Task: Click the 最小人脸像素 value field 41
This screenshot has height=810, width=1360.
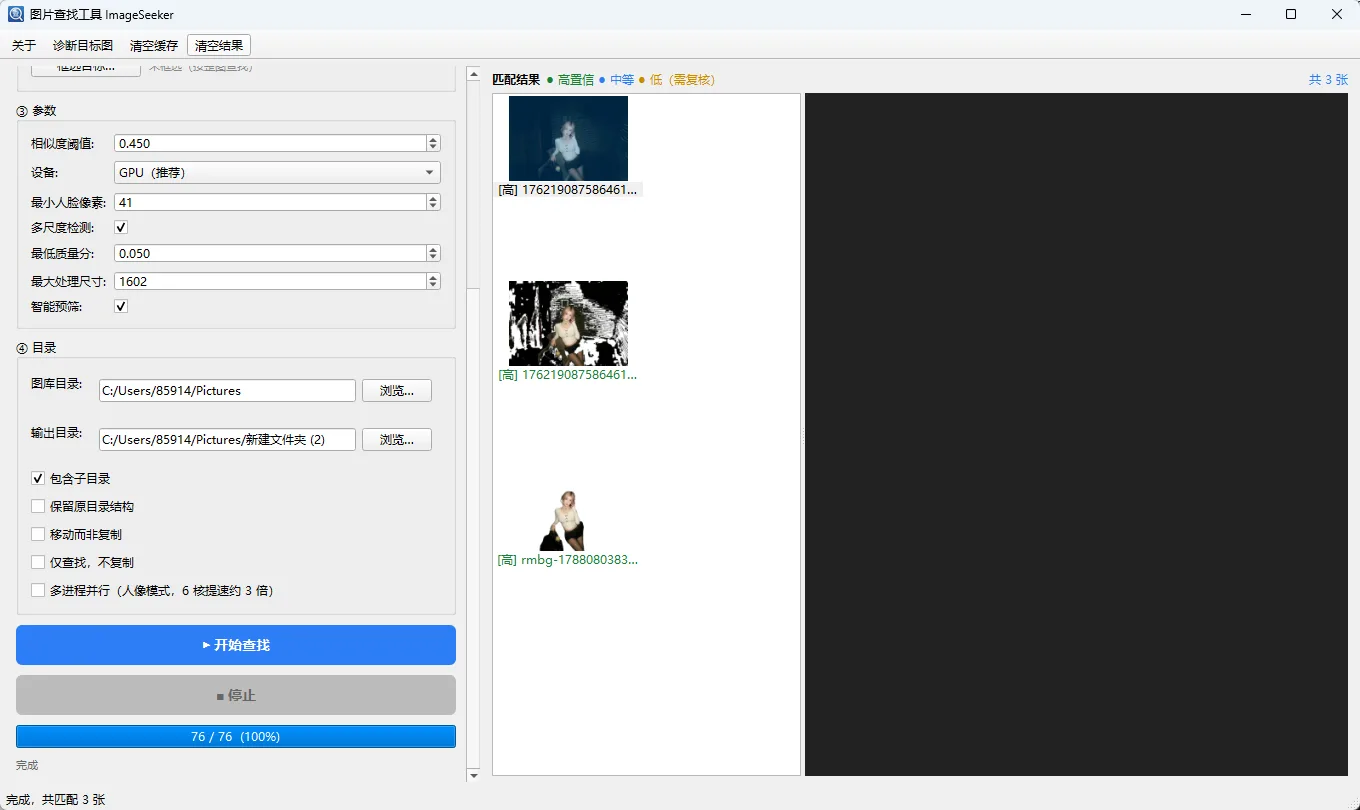Action: coord(270,202)
